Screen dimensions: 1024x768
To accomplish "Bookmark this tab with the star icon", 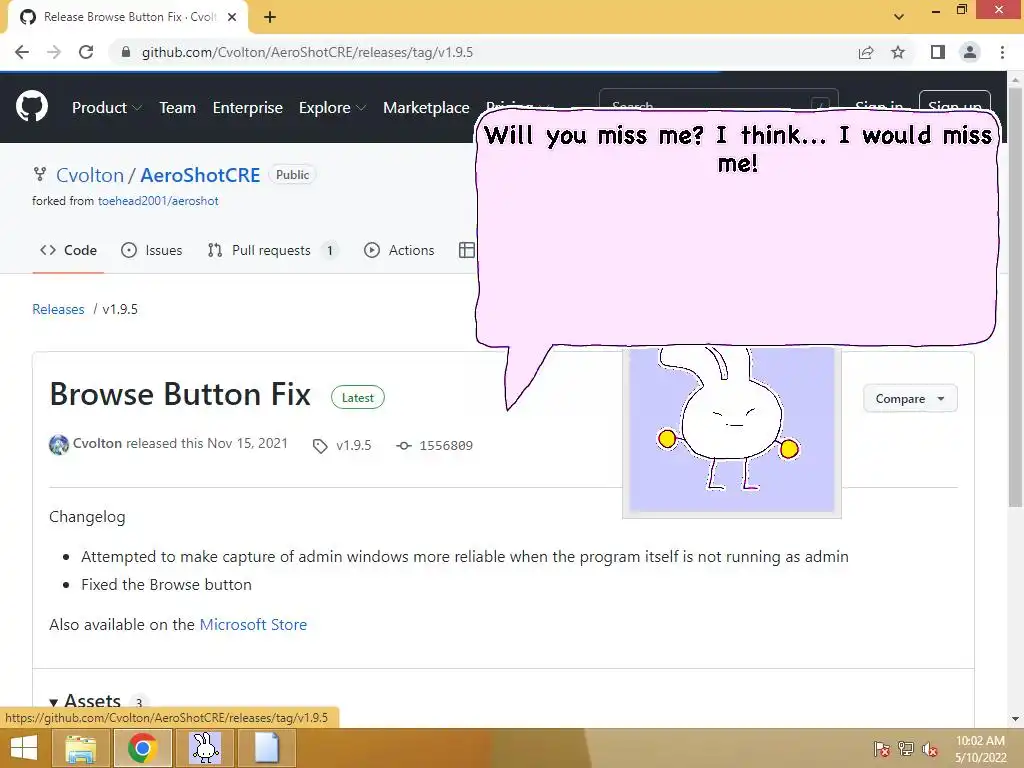I will coord(898,52).
